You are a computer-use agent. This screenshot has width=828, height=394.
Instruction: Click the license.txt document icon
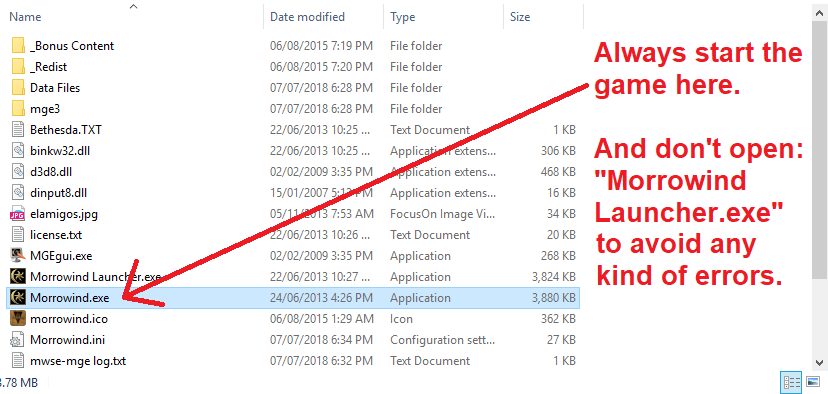(x=18, y=234)
